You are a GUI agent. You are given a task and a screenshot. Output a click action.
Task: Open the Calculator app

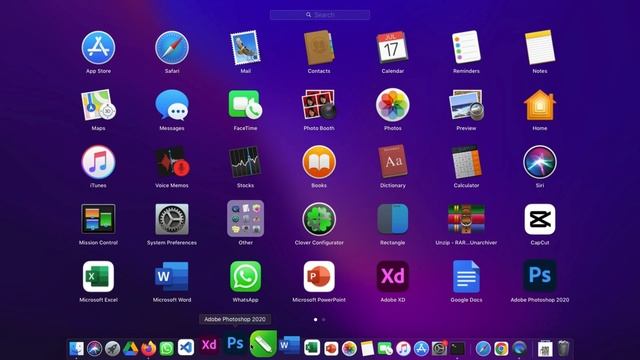click(466, 162)
